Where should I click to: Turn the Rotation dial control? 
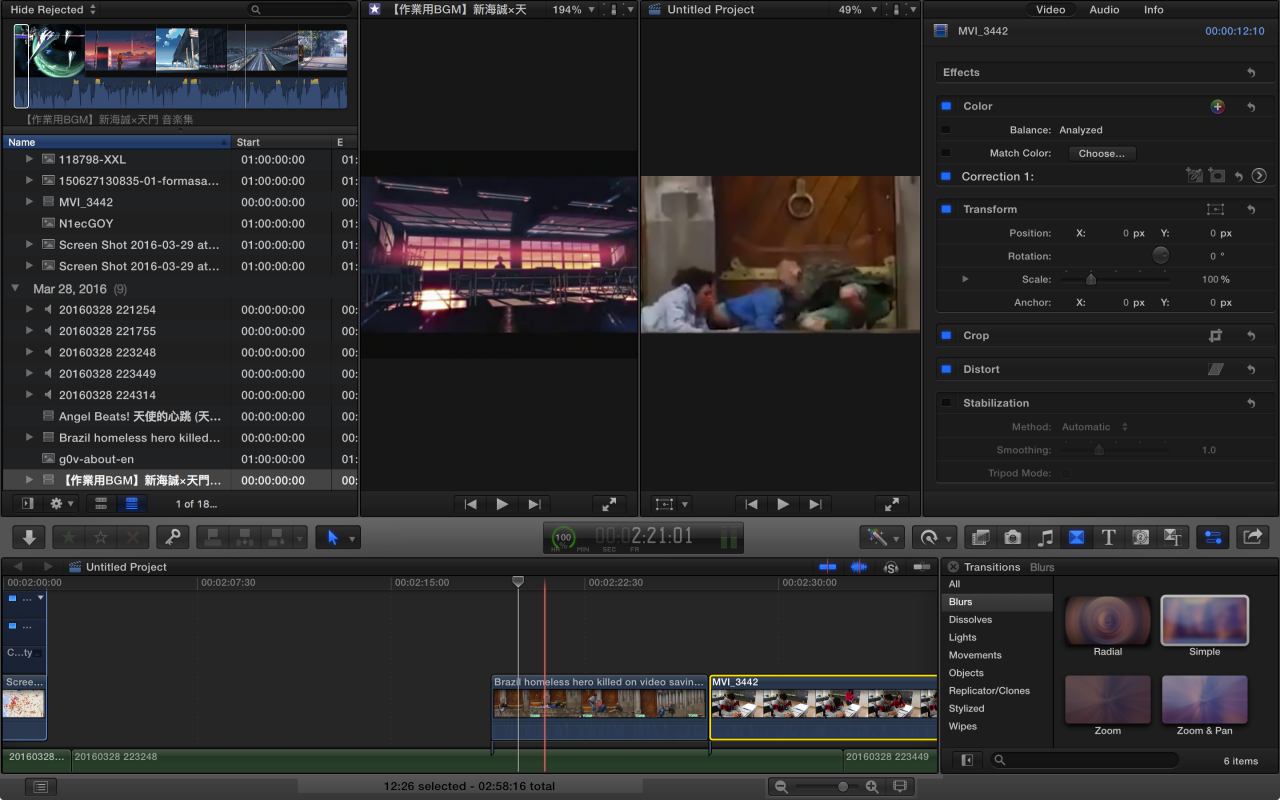(1160, 256)
